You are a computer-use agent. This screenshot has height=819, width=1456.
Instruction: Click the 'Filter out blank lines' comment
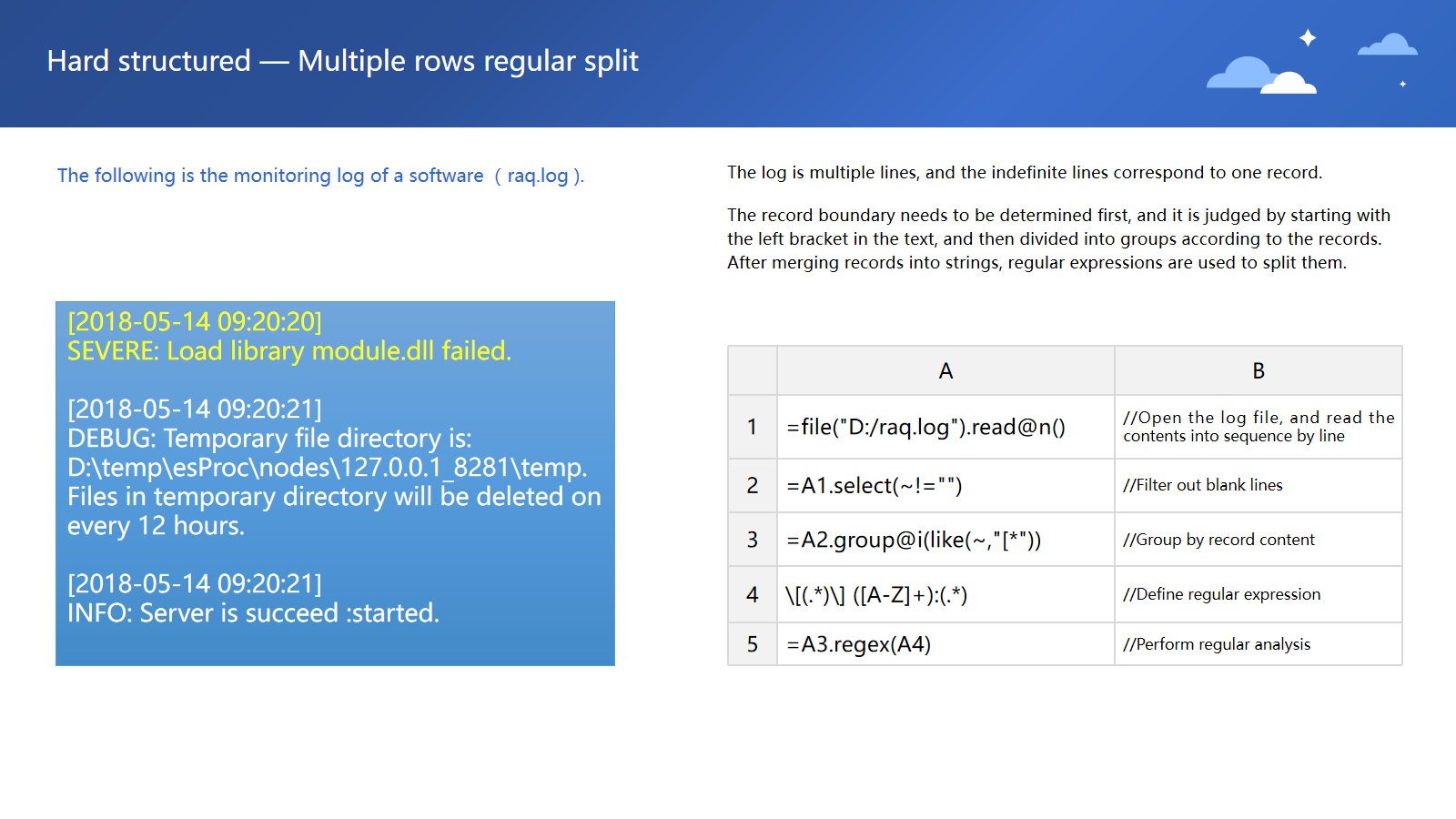(x=1202, y=485)
